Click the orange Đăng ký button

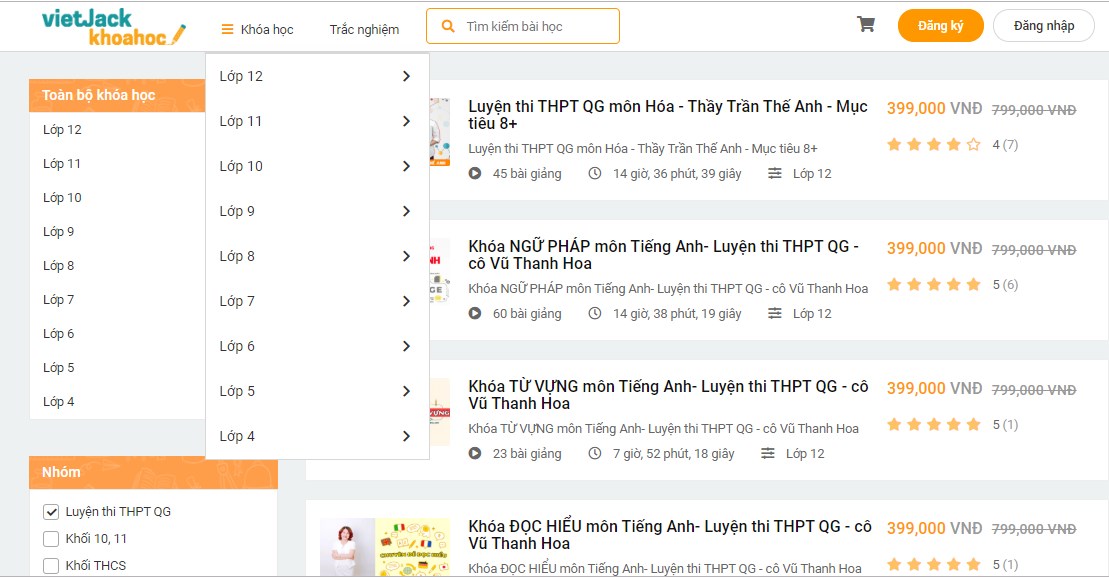[x=941, y=25]
